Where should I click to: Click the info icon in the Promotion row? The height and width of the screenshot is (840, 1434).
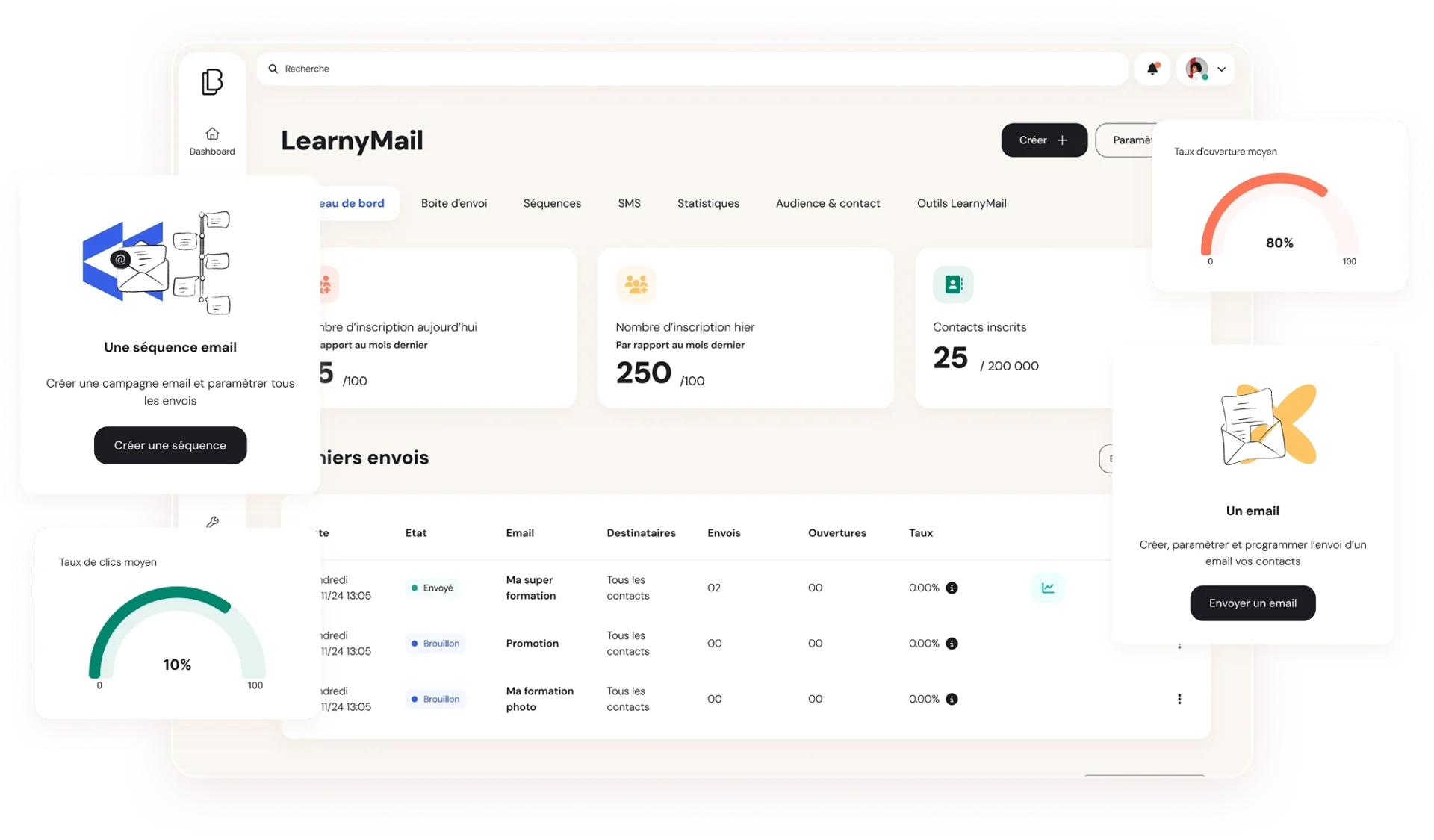pyautogui.click(x=952, y=643)
